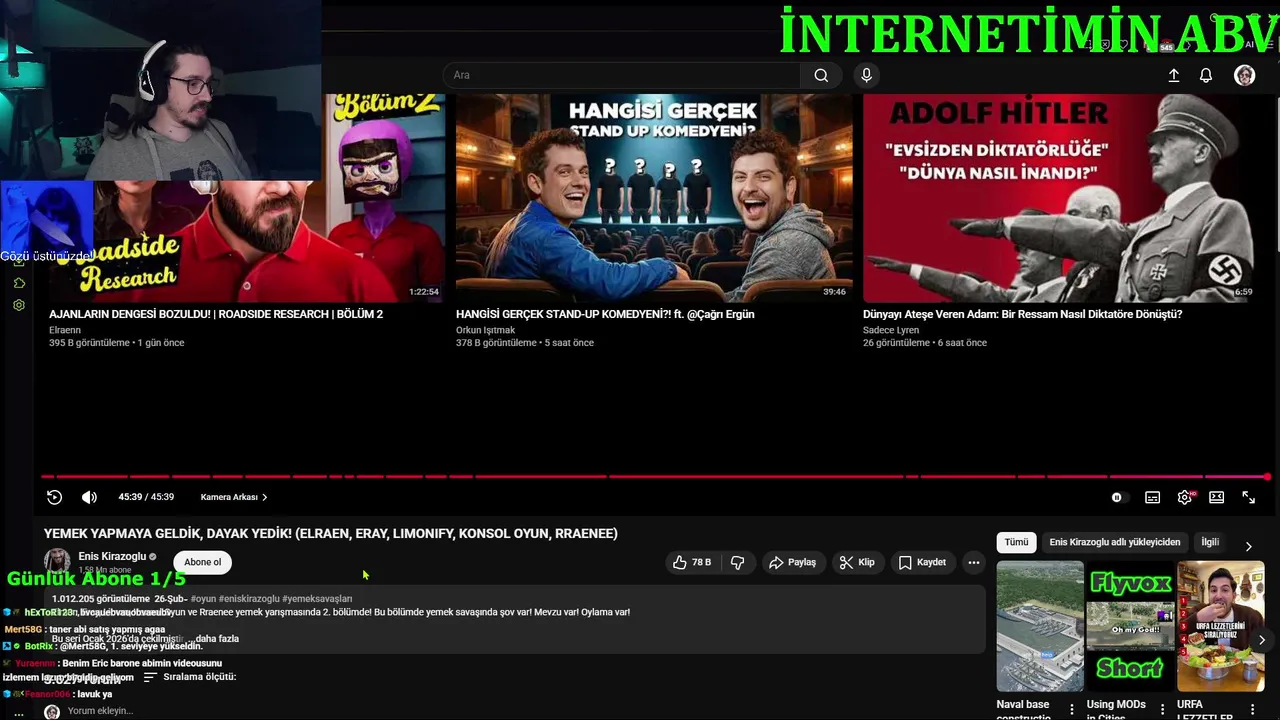The image size is (1280, 720).
Task: Open the Elraenn channel link
Action: tap(65, 330)
